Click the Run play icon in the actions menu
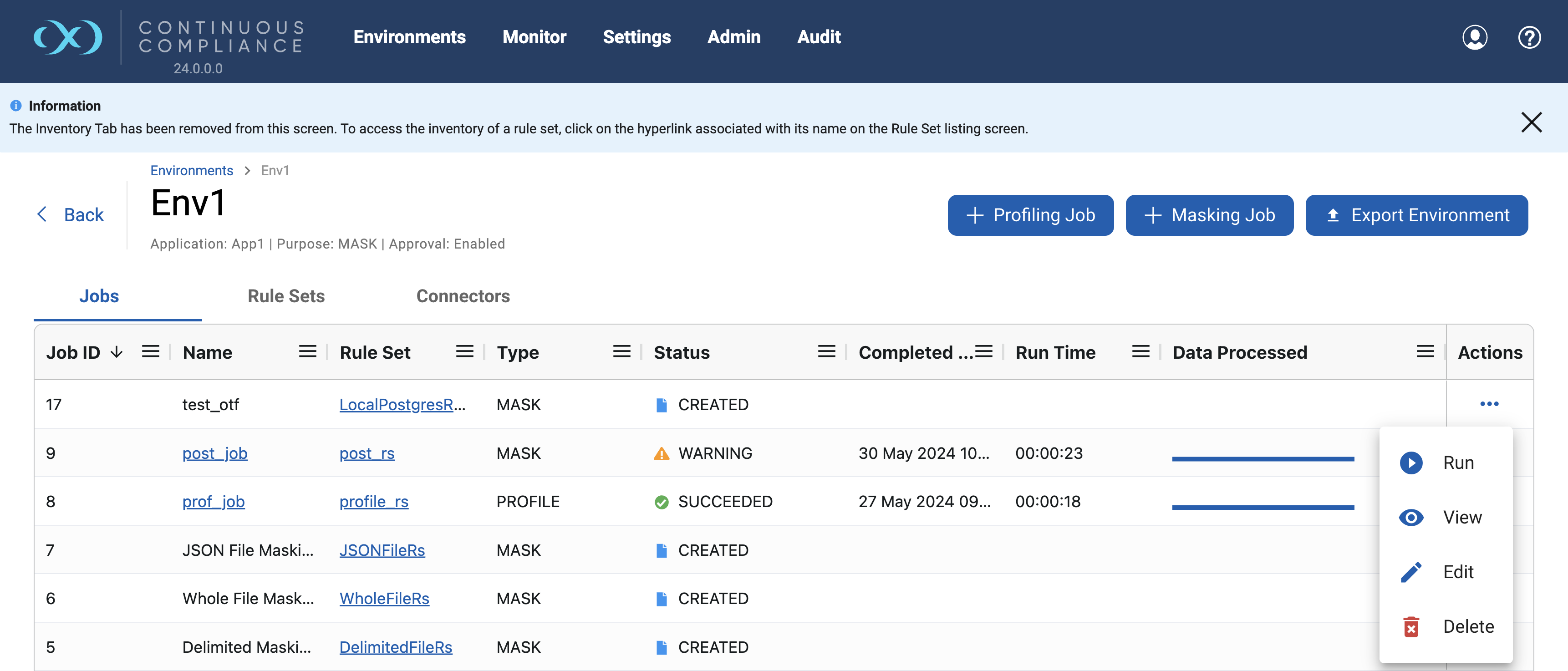The height and width of the screenshot is (671, 1568). (1411, 463)
